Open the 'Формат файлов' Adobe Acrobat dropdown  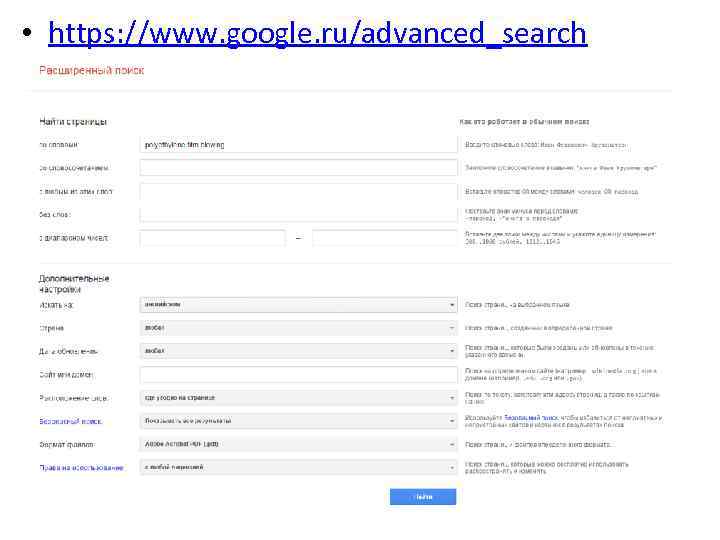tap(298, 444)
